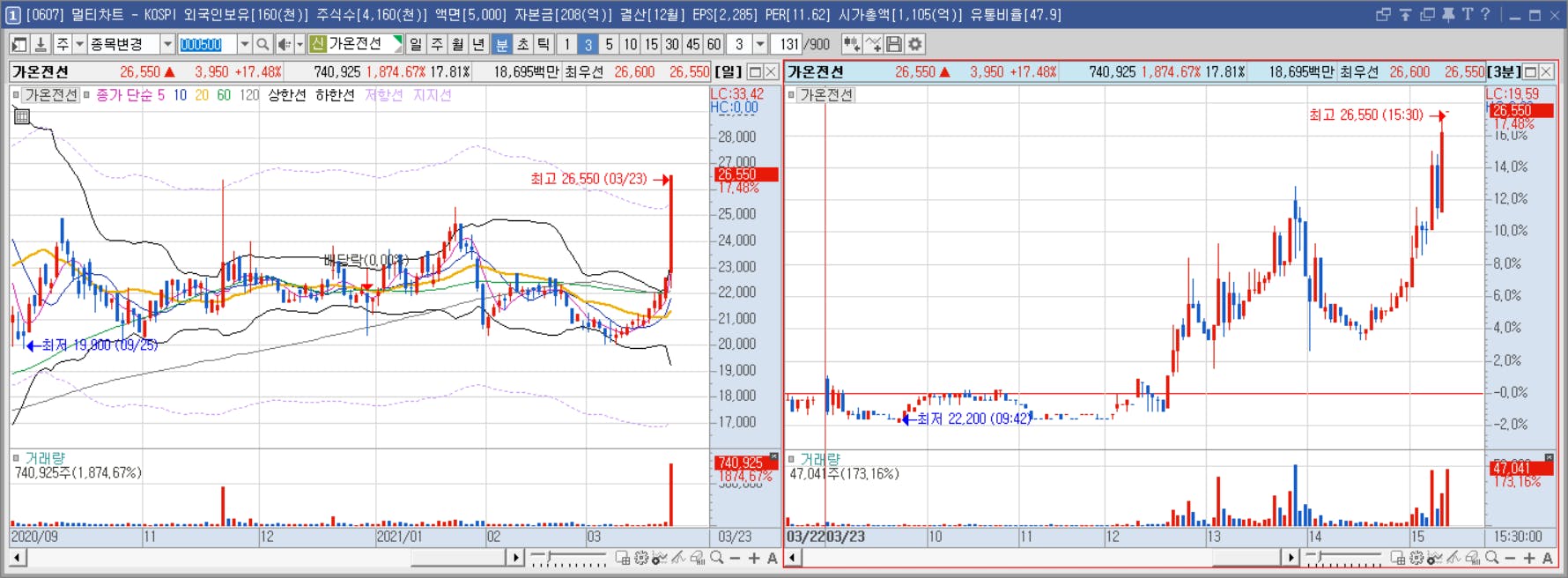Toggle the 가온전선 series box in right chart
Screen dimensions: 1568x578
791,95
